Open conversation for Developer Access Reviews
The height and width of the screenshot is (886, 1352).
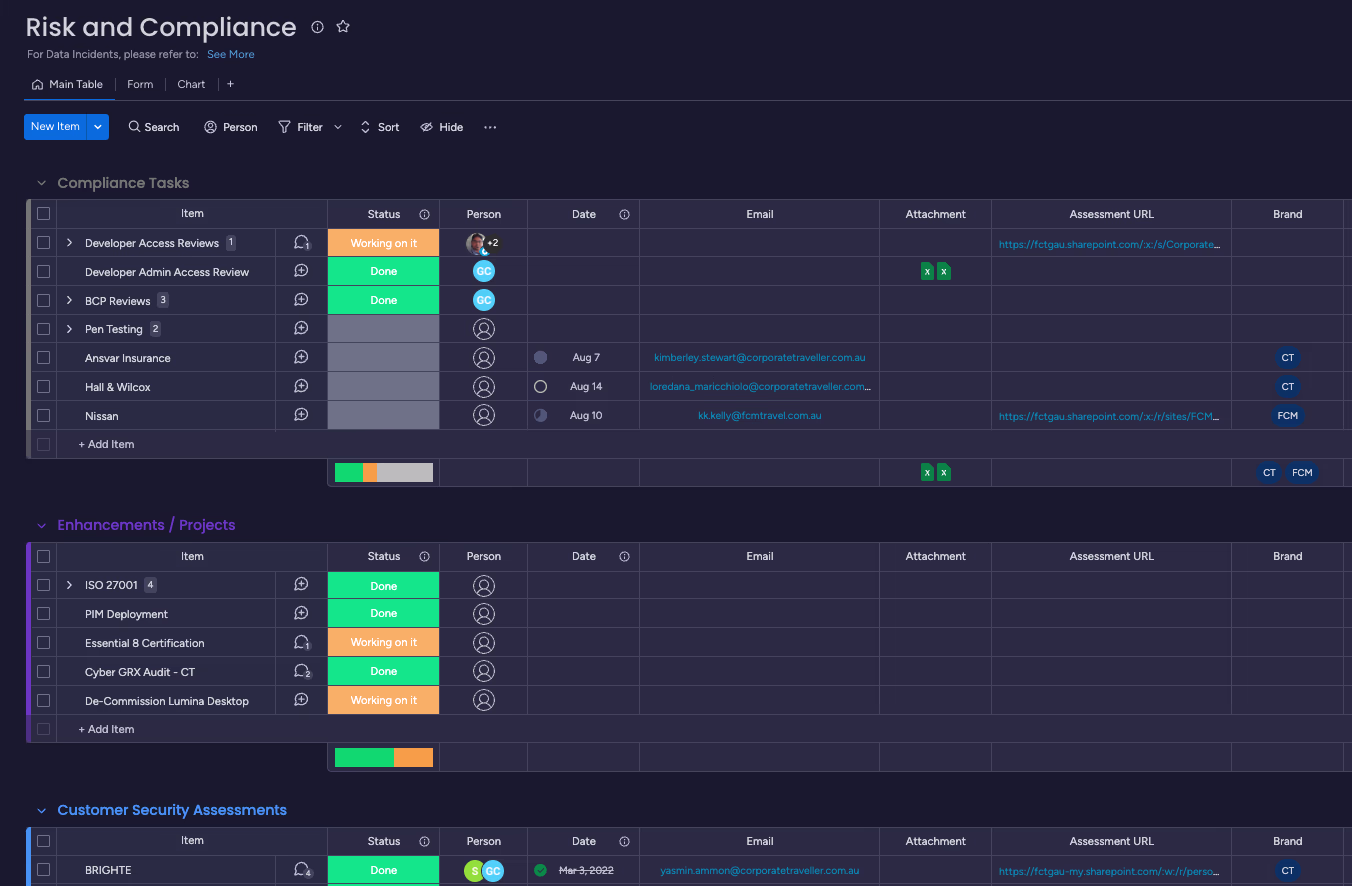[x=301, y=243]
